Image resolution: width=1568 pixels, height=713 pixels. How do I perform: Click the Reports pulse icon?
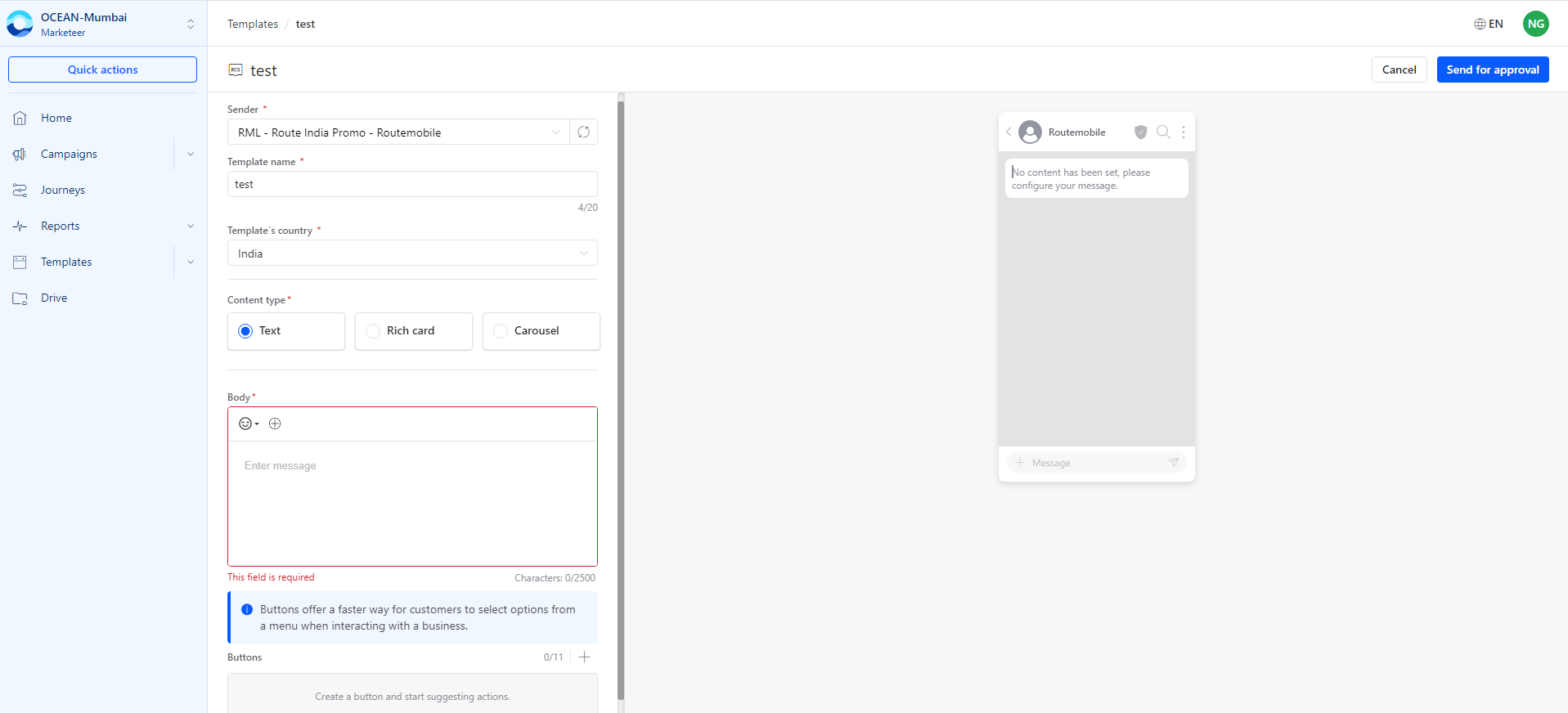point(20,226)
